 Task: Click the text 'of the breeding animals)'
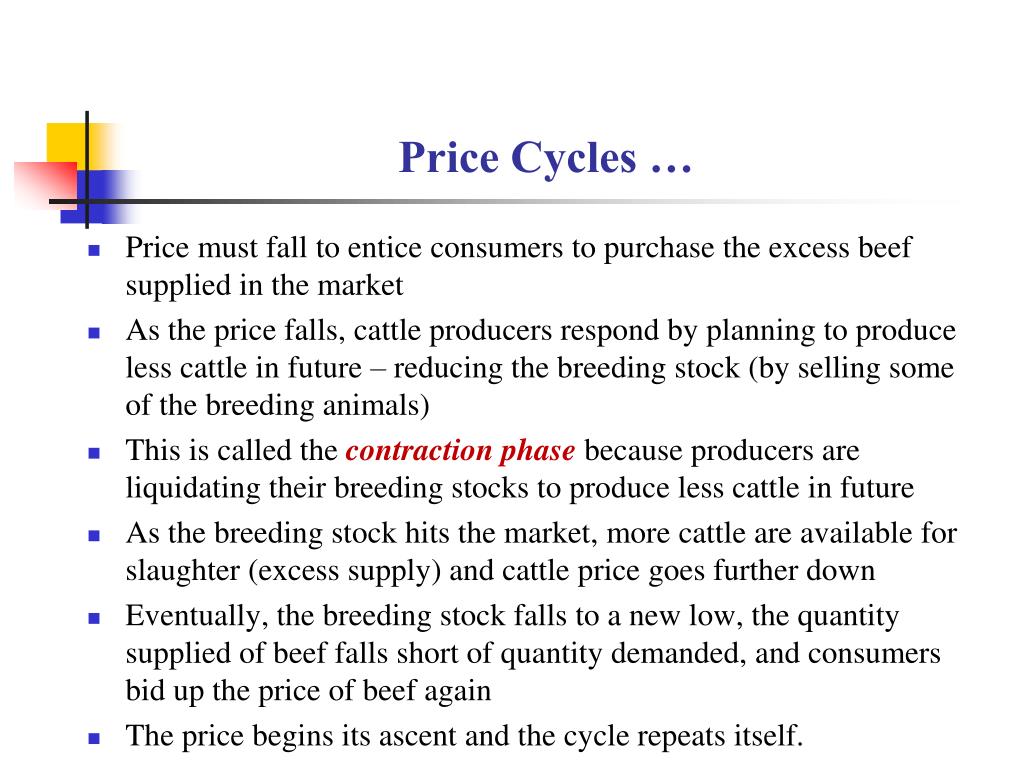click(278, 406)
